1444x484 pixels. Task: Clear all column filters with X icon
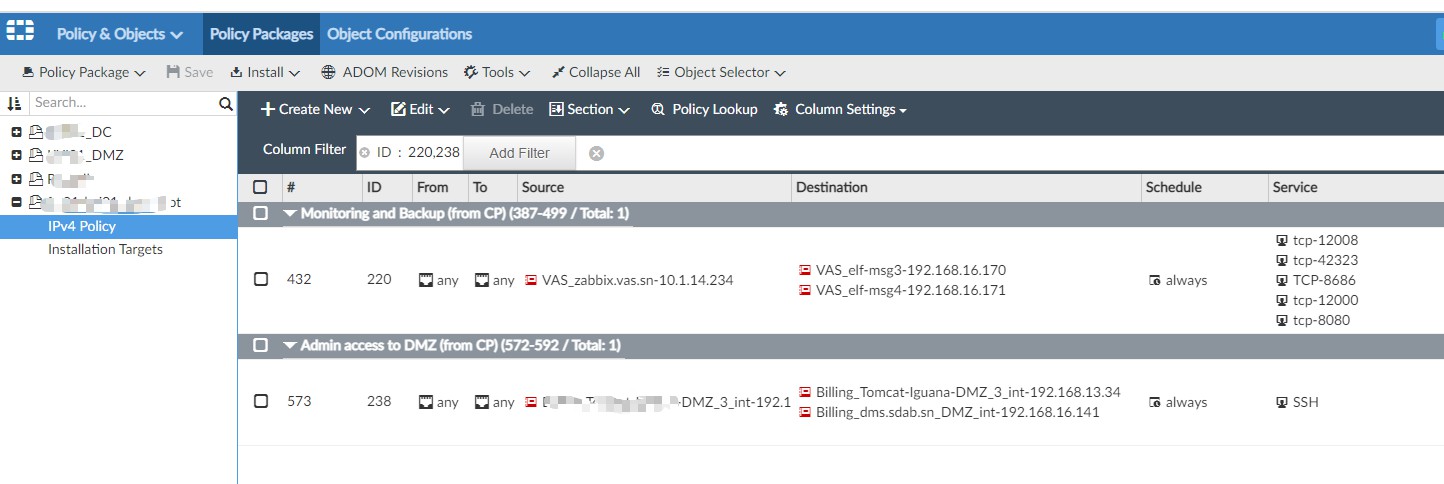[596, 153]
